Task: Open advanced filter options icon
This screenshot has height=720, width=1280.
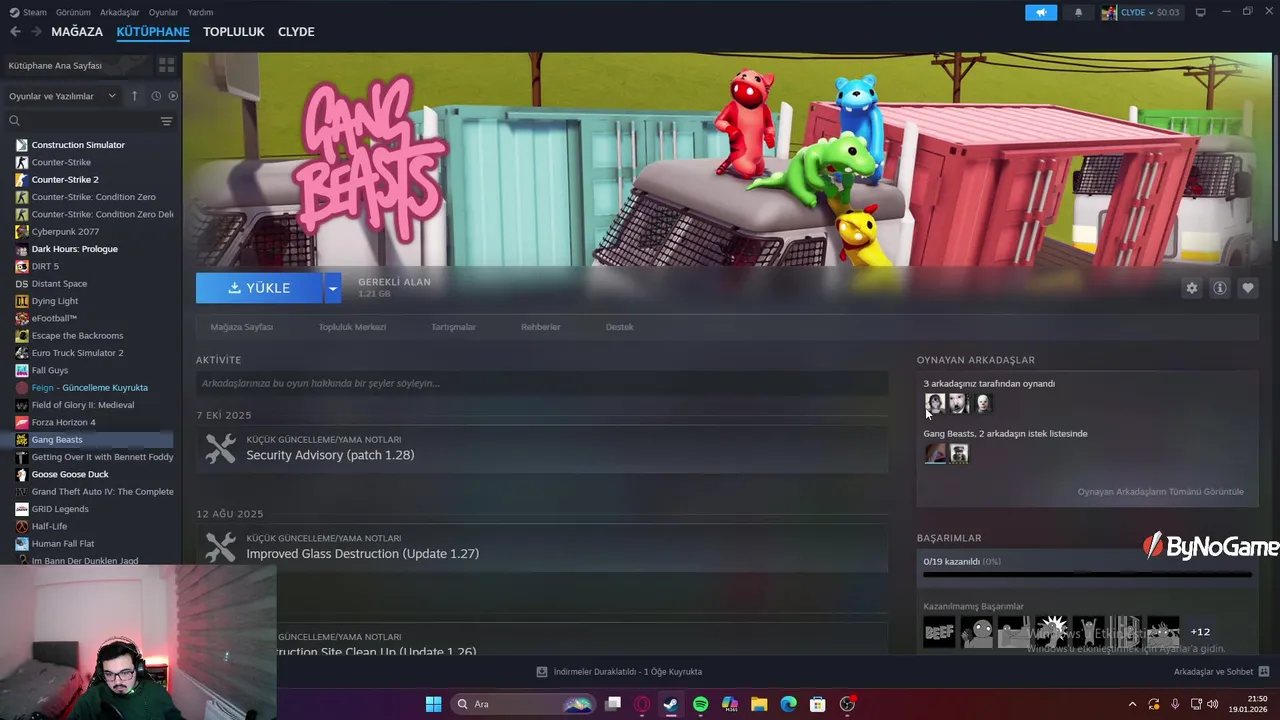Action: click(x=166, y=121)
